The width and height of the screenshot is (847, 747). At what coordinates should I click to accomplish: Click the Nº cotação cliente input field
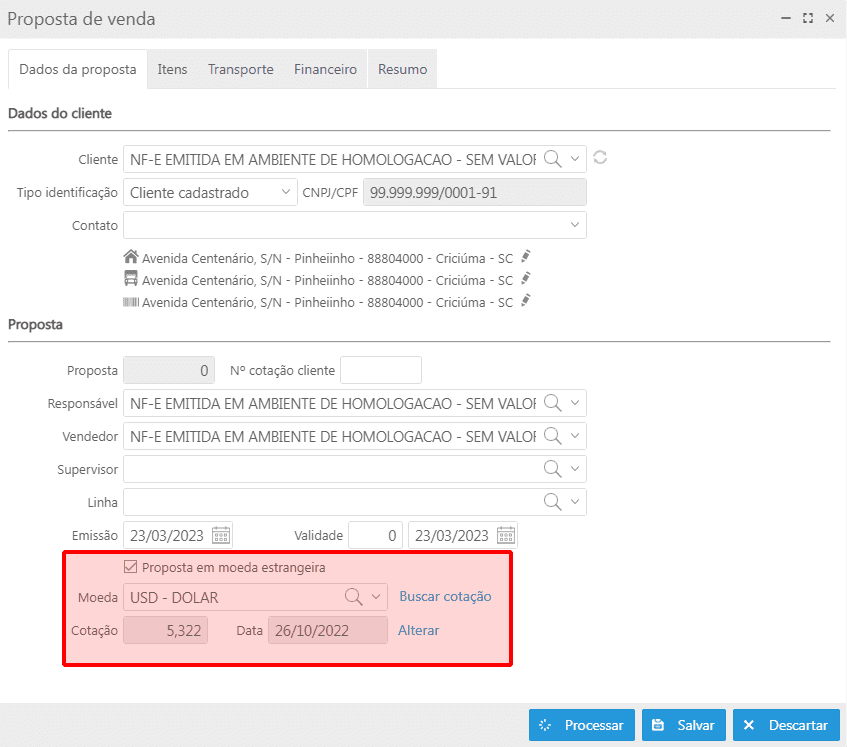pos(381,370)
